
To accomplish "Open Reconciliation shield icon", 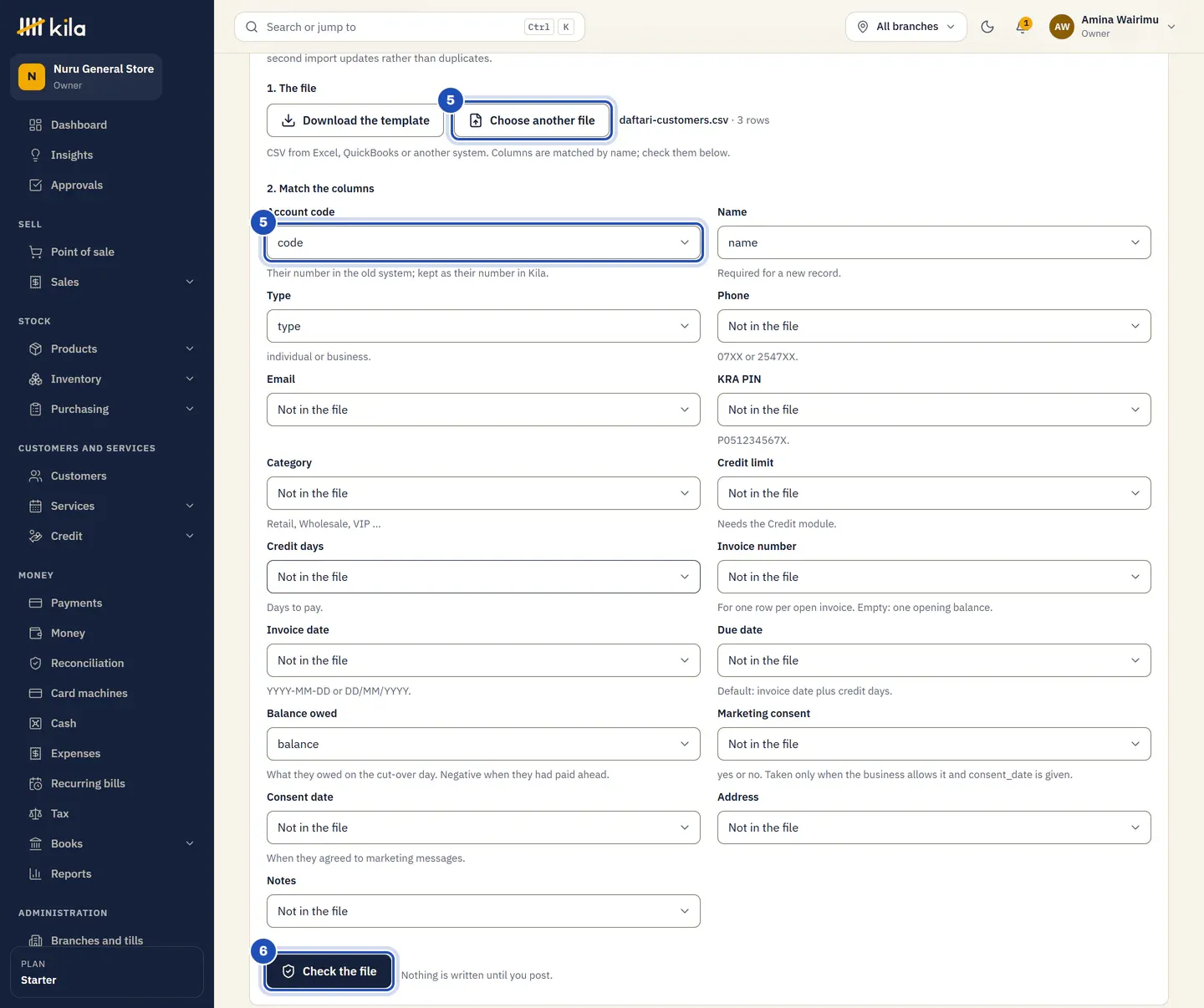I will click(x=35, y=663).
